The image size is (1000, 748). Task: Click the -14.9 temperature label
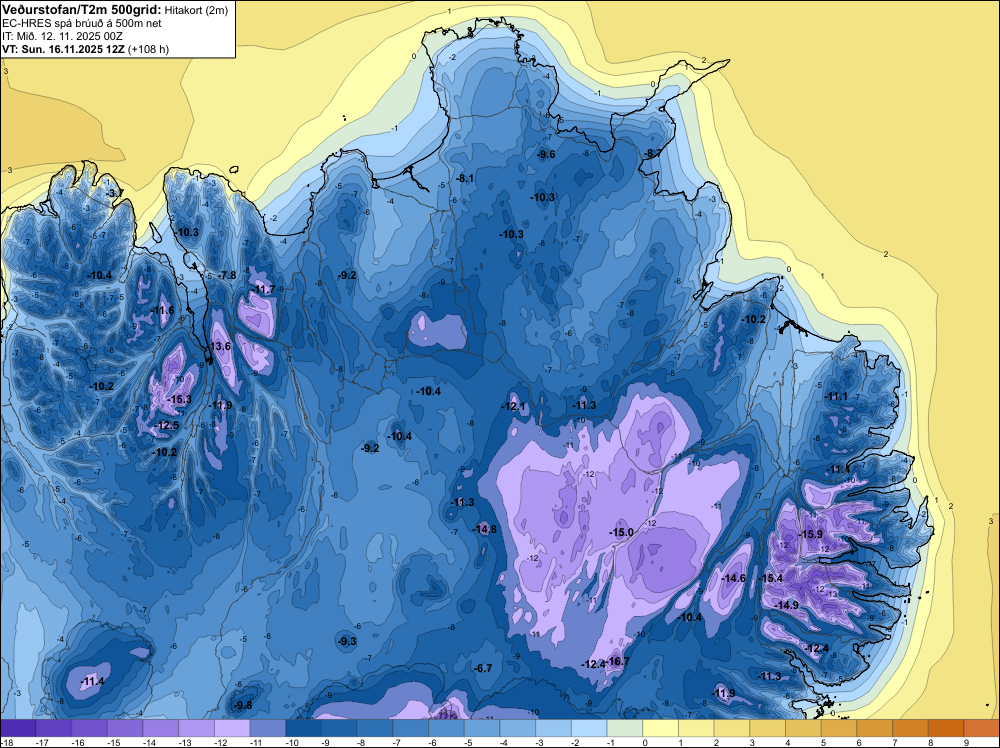788,605
